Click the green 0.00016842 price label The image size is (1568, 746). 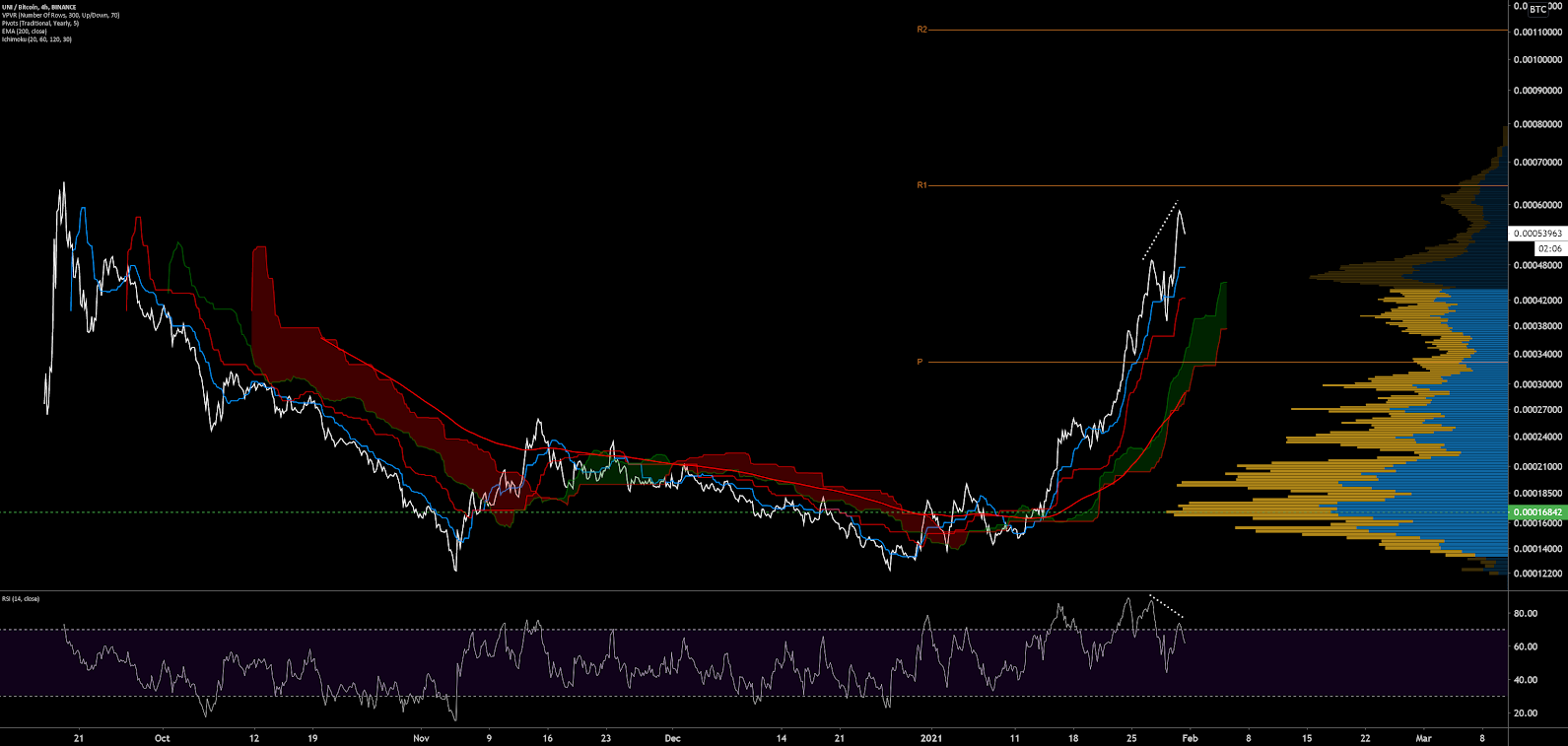1537,512
